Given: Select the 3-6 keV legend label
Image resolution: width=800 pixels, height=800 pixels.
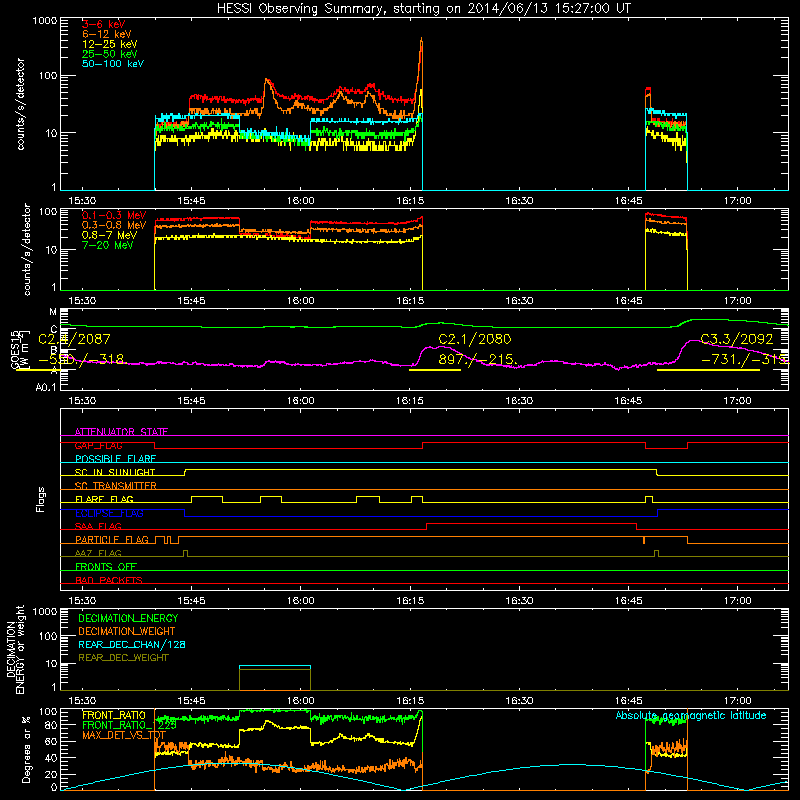Looking at the screenshot, I should click(103, 24).
